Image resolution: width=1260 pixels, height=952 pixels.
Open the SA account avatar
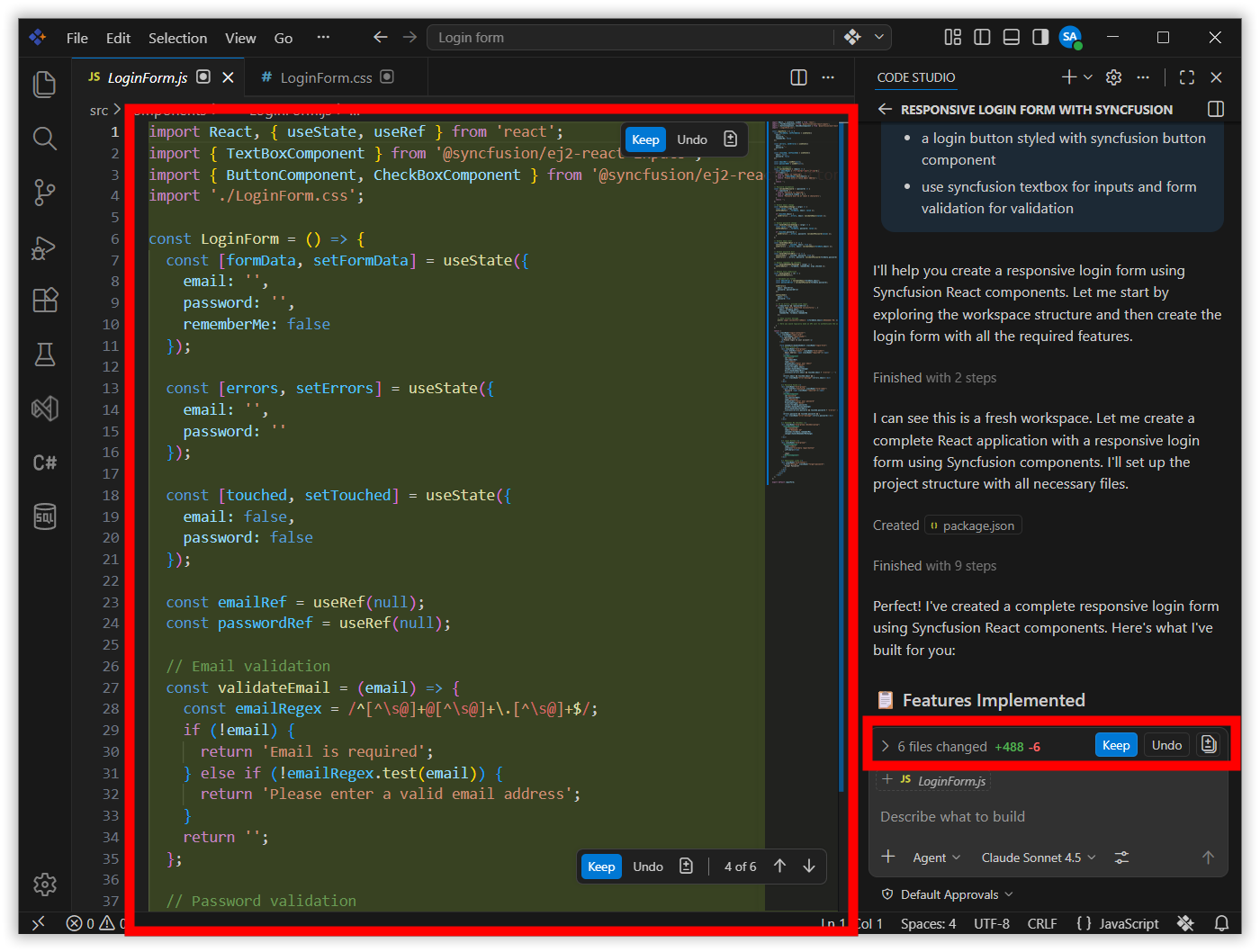1070,37
